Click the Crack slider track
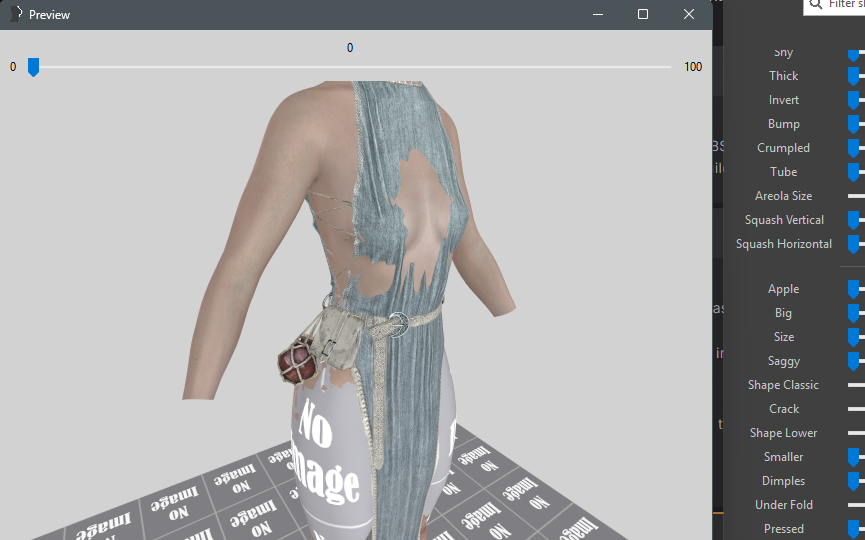Viewport: 865px width, 540px height. click(856, 409)
